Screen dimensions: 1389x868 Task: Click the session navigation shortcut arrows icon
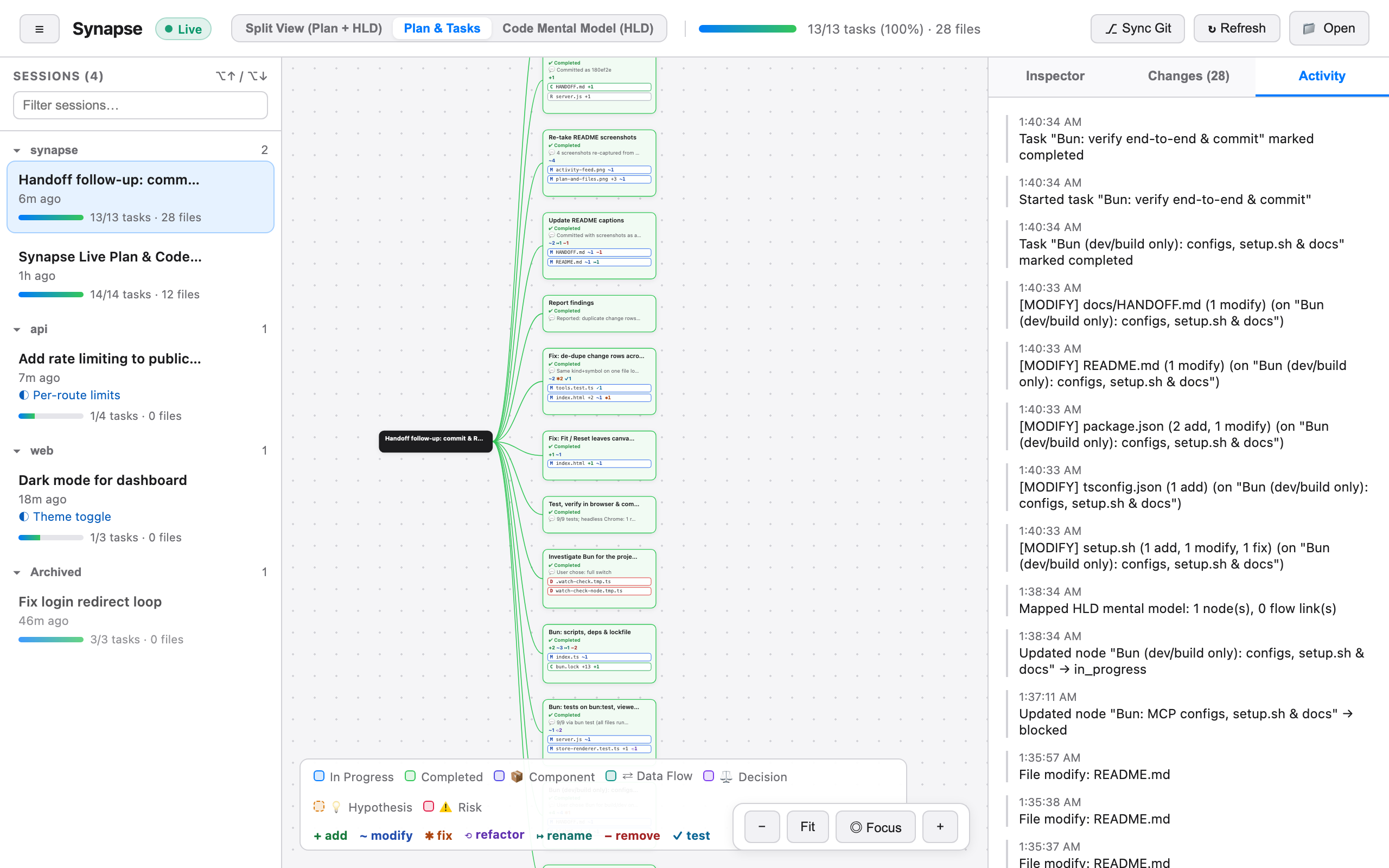[241, 76]
